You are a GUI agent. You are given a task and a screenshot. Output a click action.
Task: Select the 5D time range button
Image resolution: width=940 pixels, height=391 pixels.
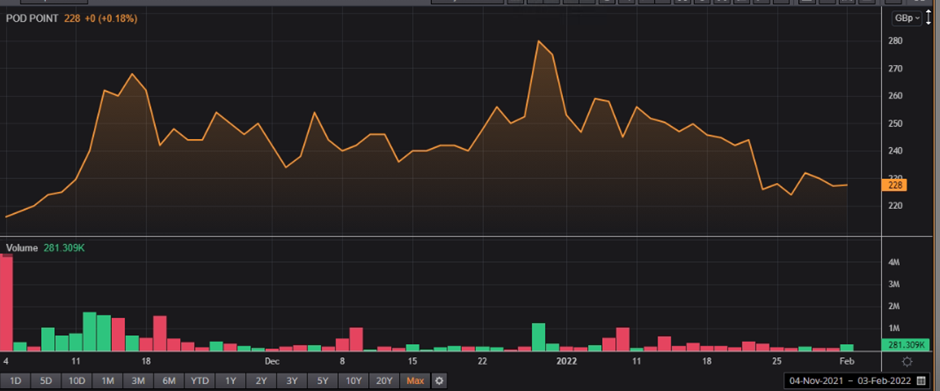[x=46, y=381]
